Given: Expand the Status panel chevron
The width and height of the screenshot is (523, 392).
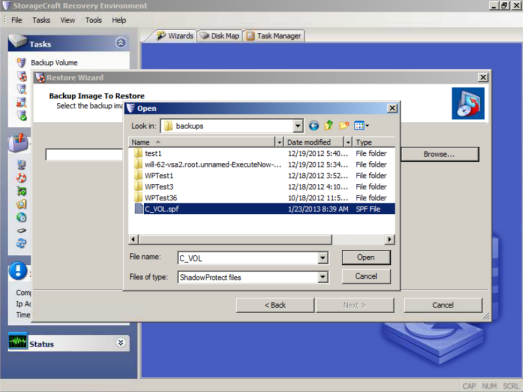Looking at the screenshot, I should coord(120,343).
